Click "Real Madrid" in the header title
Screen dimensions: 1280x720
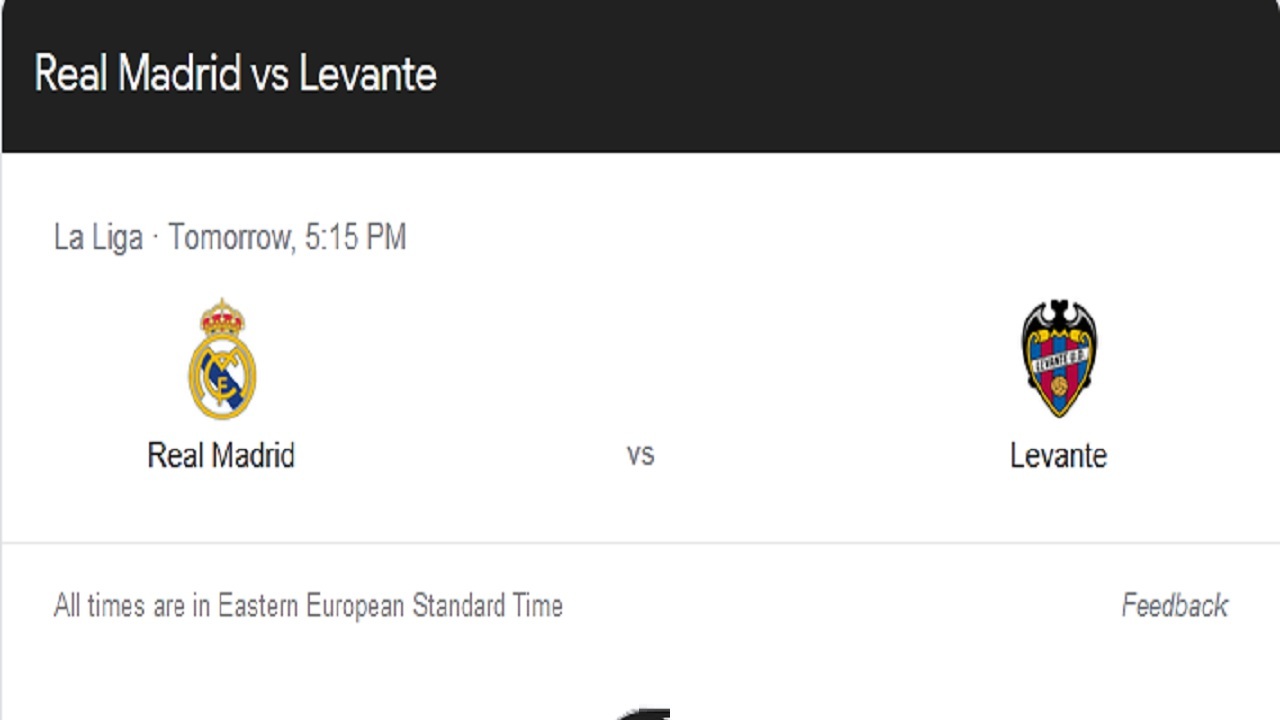pos(138,74)
